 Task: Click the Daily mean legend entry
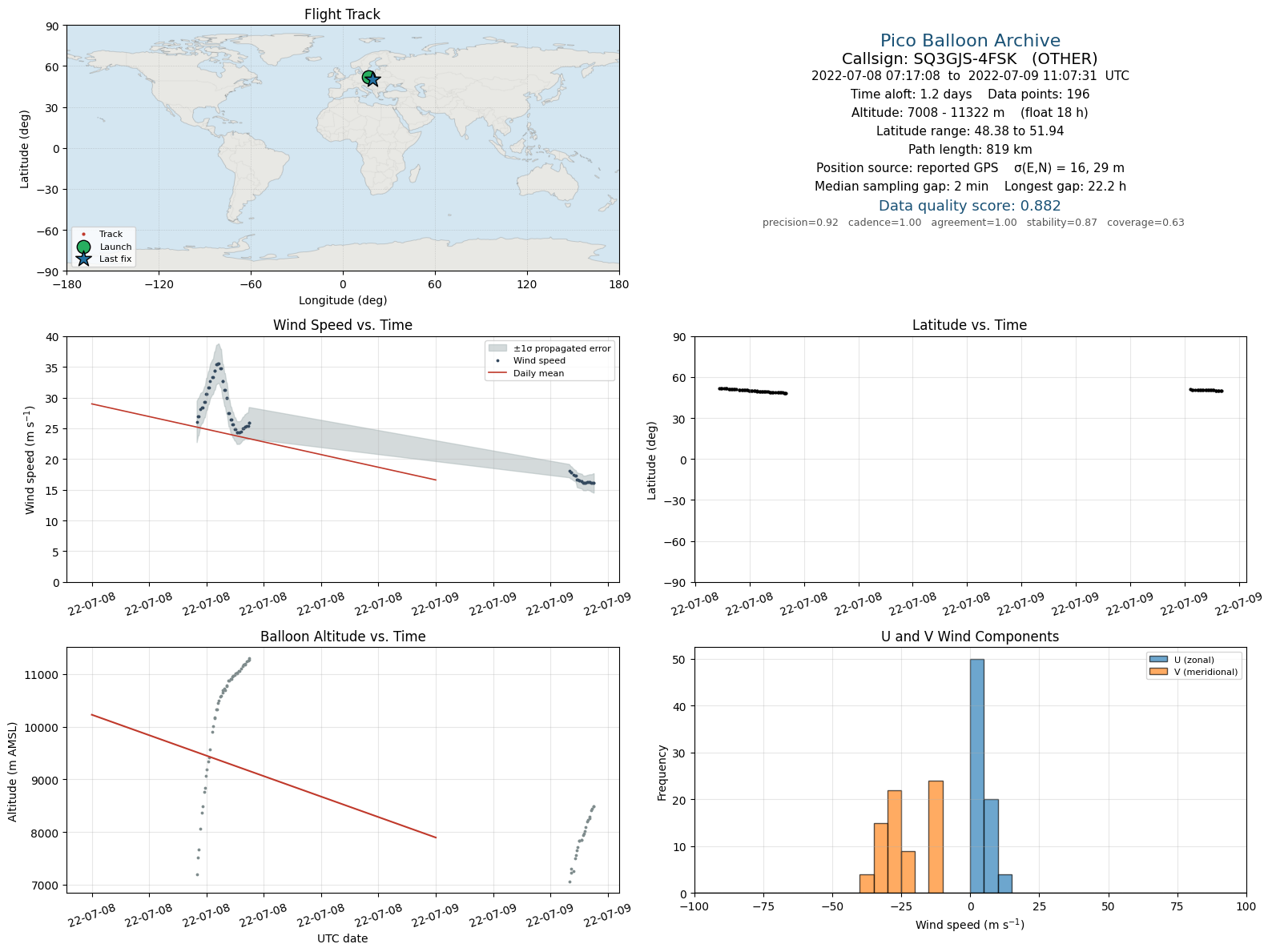(x=526, y=373)
